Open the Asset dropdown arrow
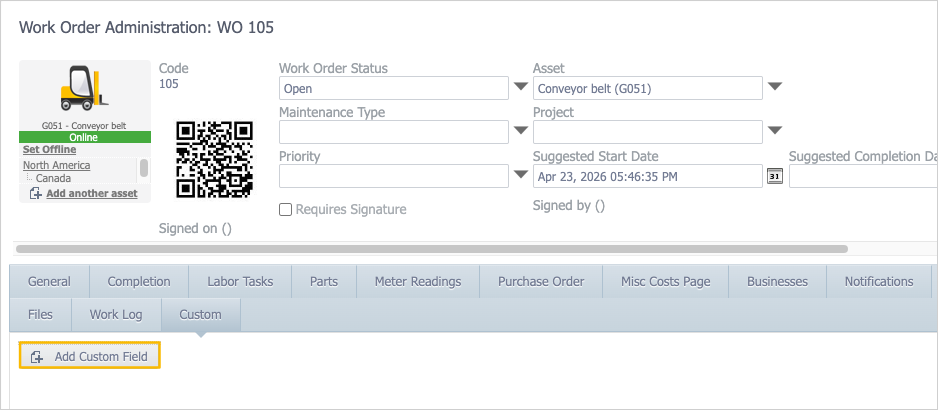The height and width of the screenshot is (410, 938). (x=775, y=87)
